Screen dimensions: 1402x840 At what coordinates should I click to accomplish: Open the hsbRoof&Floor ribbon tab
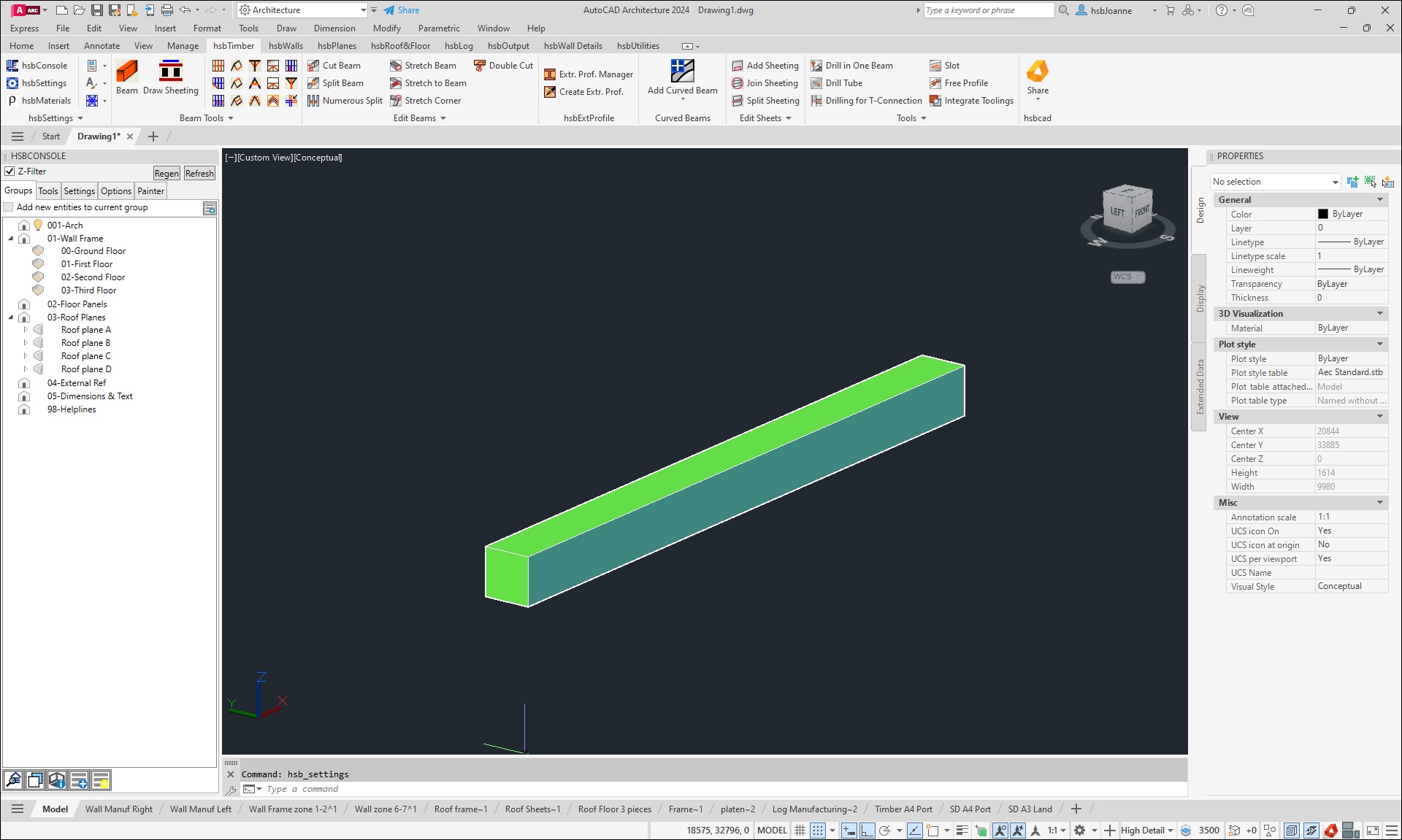point(400,45)
